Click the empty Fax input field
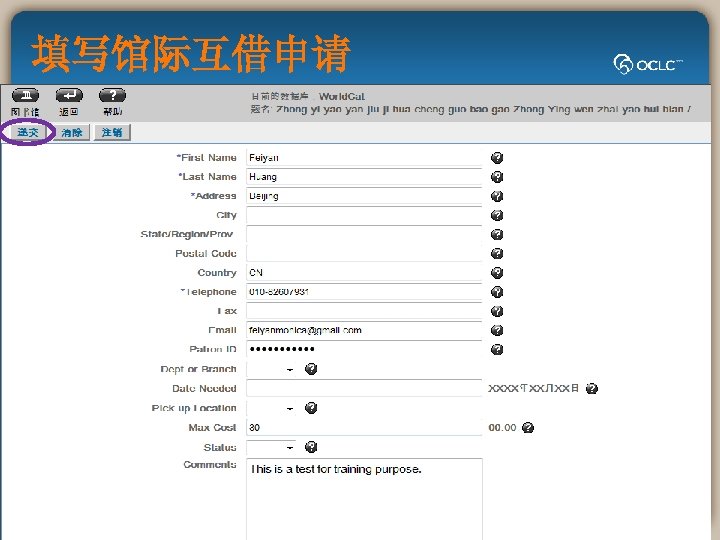The width and height of the screenshot is (720, 540). [x=364, y=311]
